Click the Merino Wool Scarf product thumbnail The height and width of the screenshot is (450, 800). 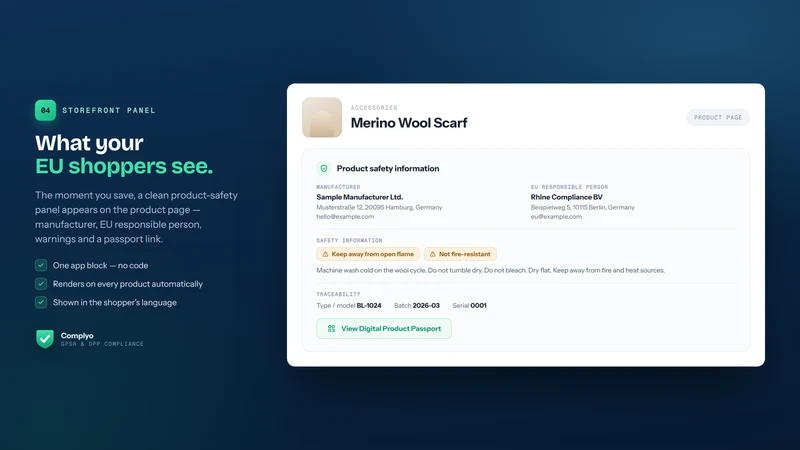322,117
